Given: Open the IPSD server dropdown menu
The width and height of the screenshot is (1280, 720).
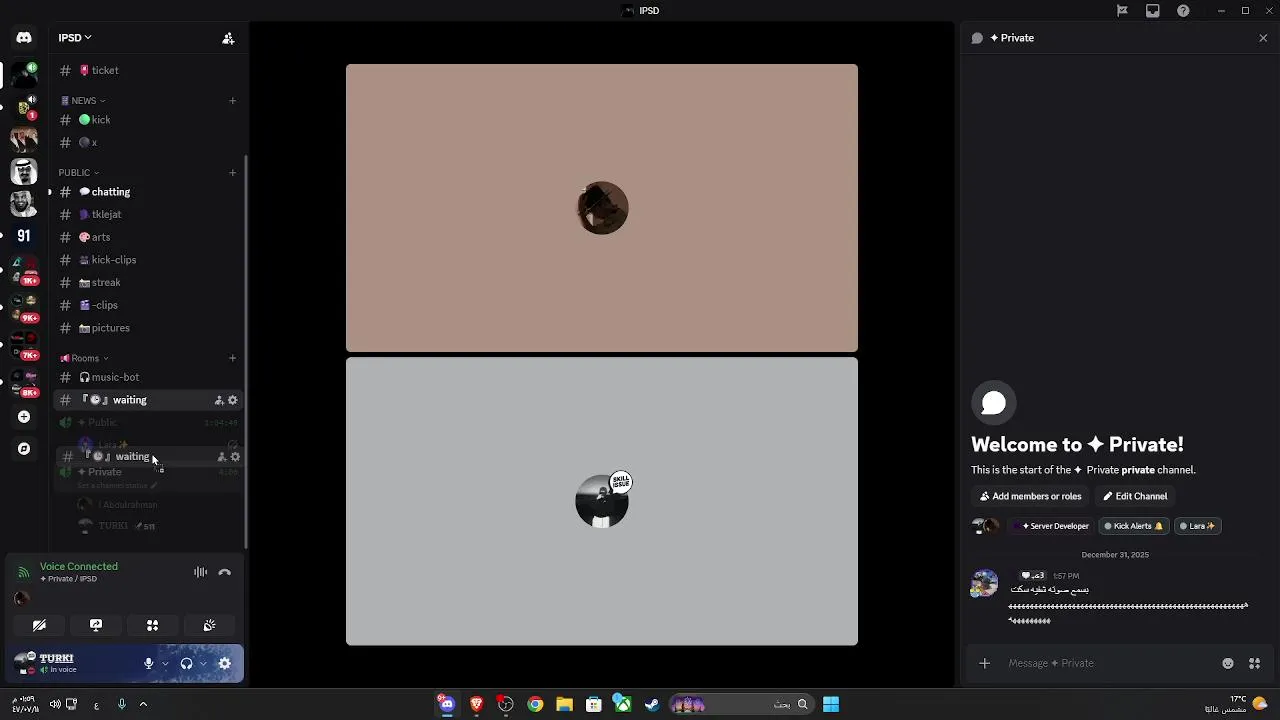Looking at the screenshot, I should (75, 38).
